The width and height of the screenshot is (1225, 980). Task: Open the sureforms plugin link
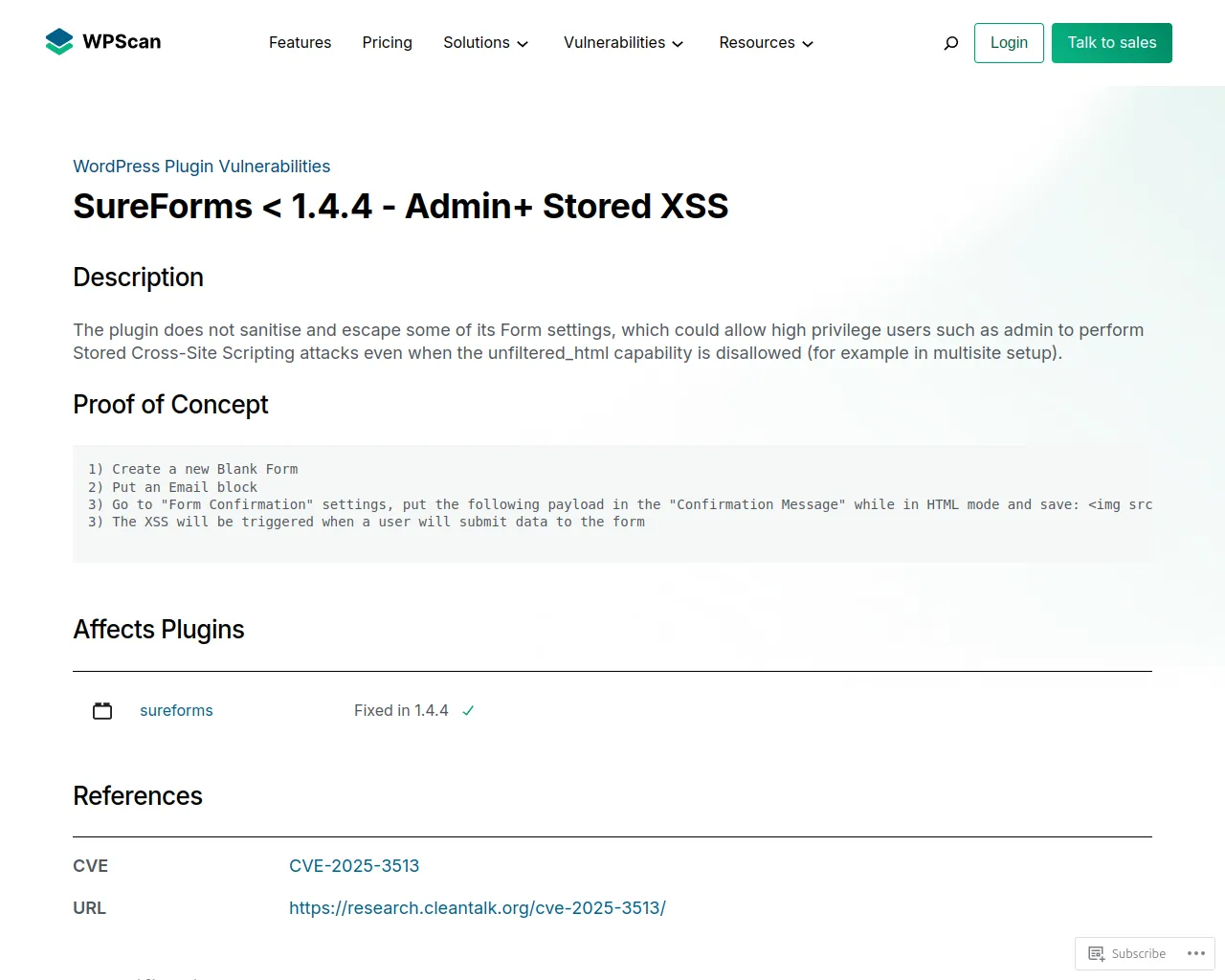(176, 711)
